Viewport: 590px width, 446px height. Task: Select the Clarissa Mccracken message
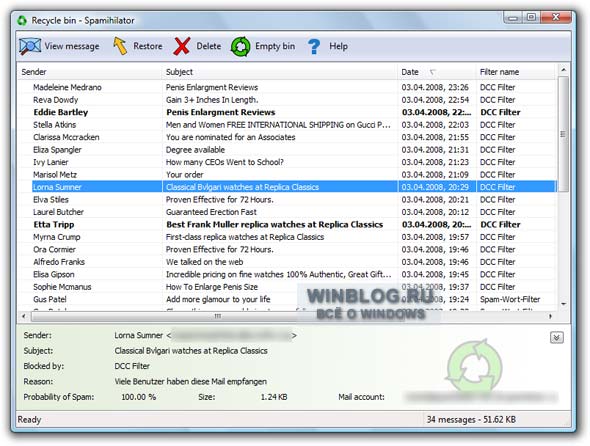[x=287, y=137]
